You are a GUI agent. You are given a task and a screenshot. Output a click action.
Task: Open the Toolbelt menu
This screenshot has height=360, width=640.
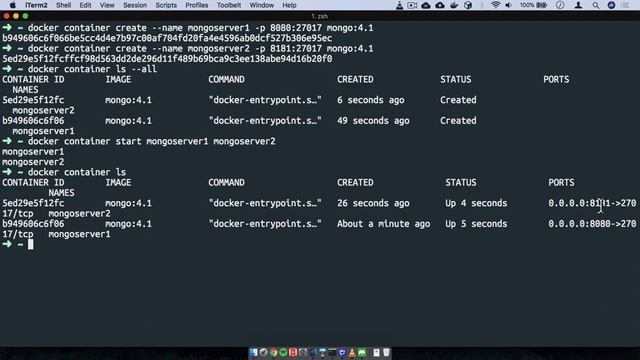[x=229, y=5]
